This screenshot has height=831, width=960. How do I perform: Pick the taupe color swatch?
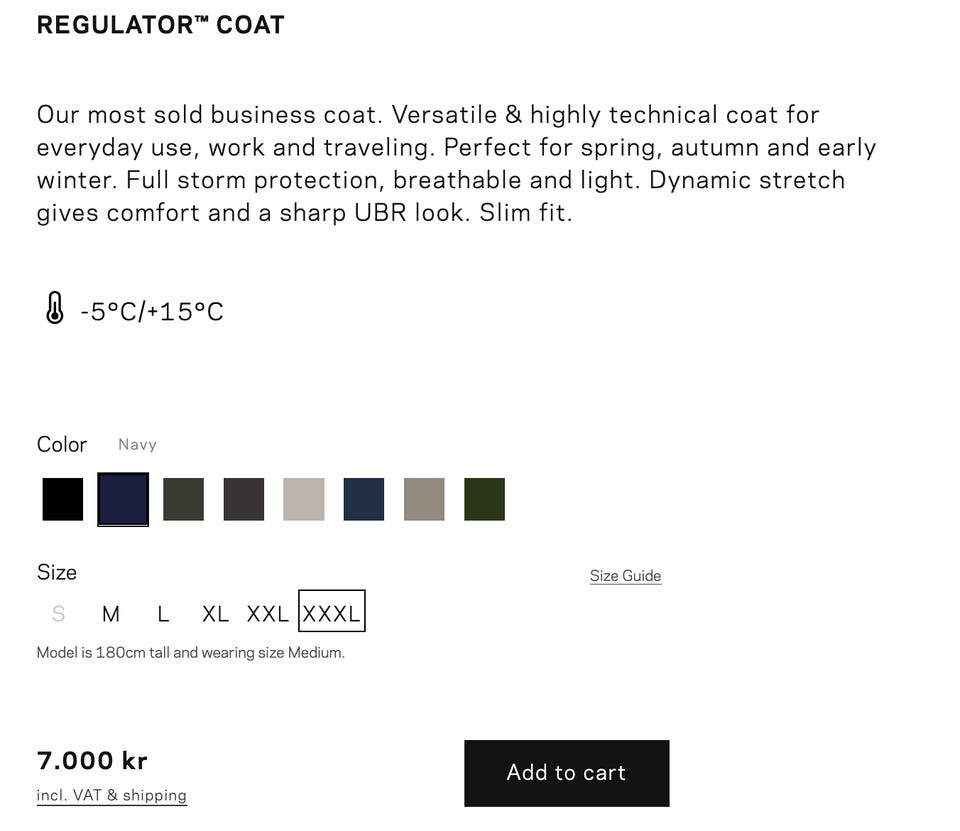(424, 499)
